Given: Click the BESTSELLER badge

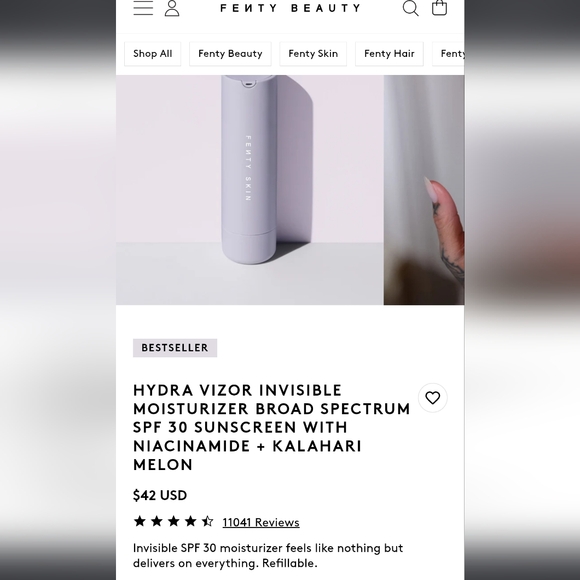Looking at the screenshot, I should tap(175, 348).
